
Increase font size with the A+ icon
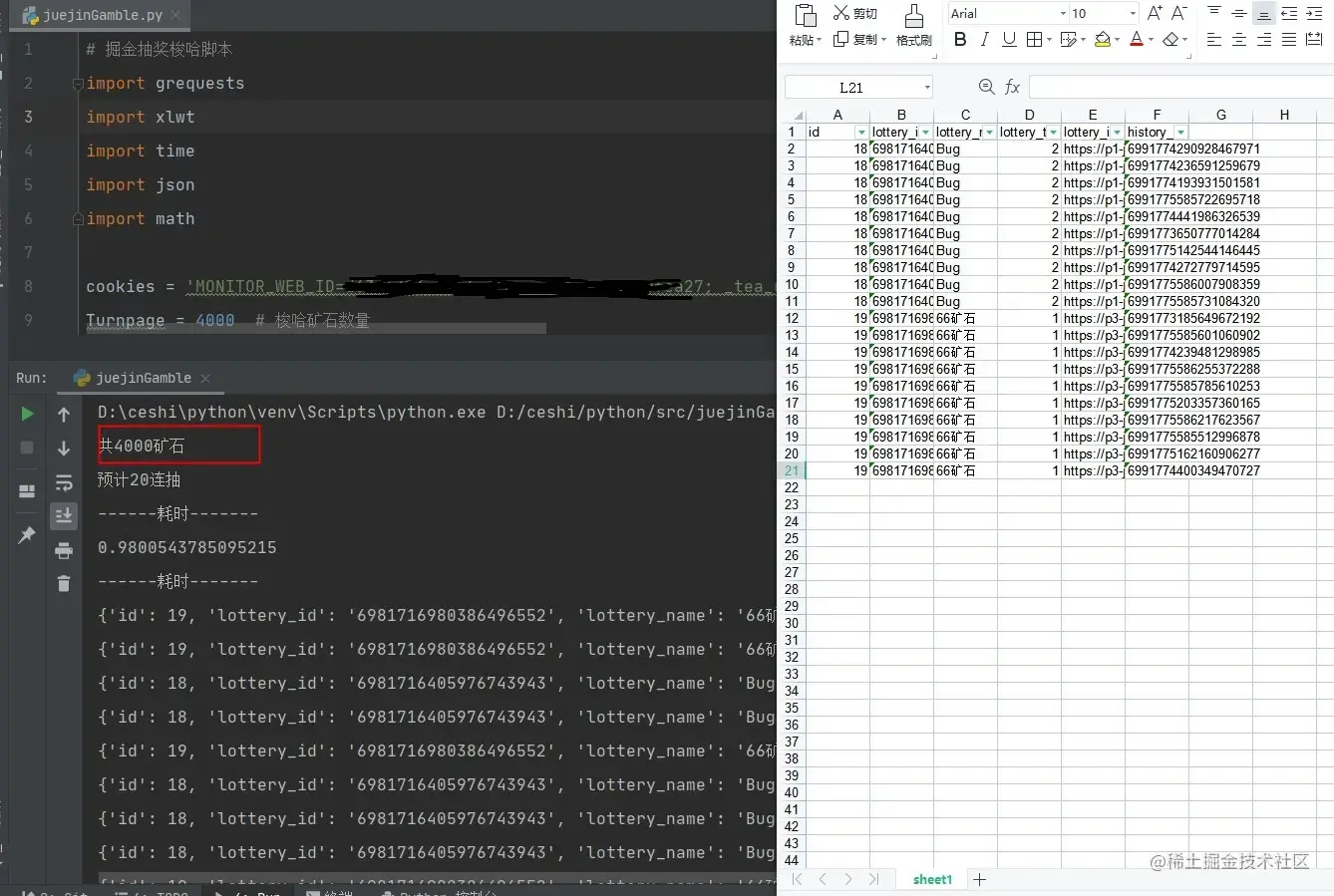coord(1155,13)
